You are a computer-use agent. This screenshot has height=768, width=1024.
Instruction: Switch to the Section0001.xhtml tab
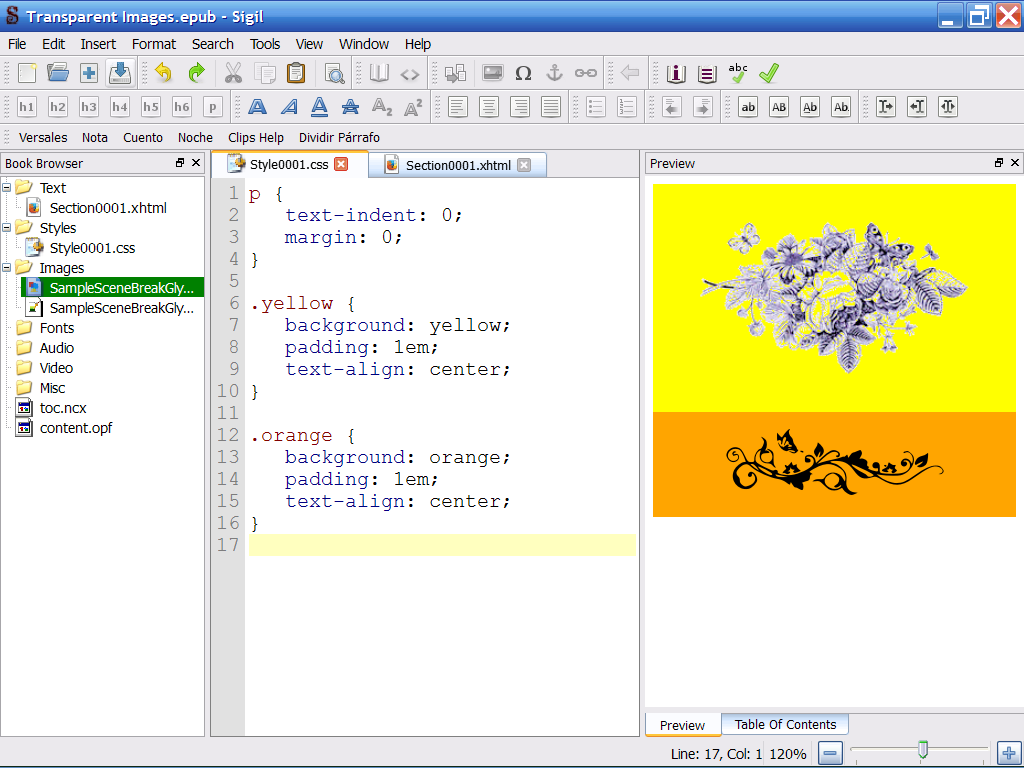click(x=457, y=165)
